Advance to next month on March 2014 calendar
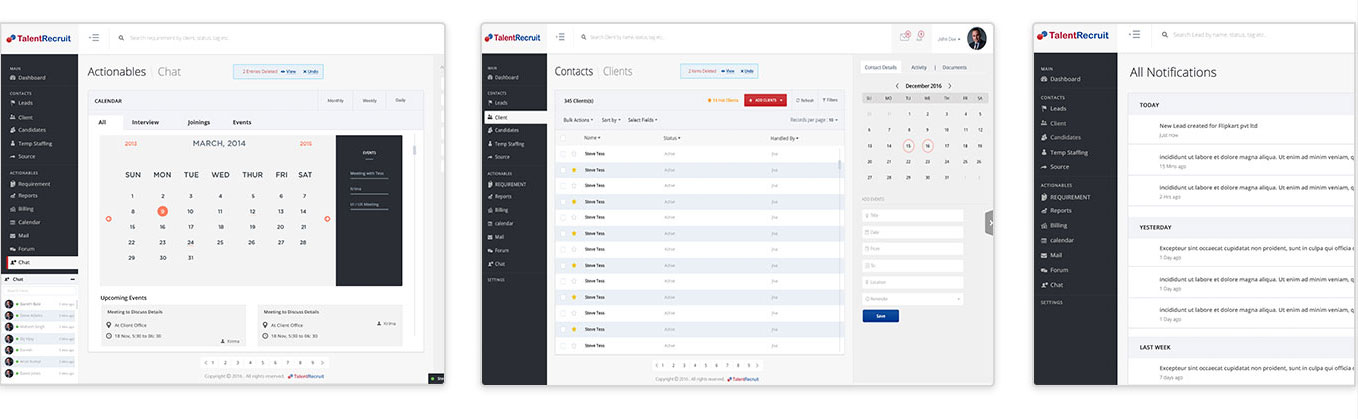The width and height of the screenshot is (1358, 419). pyautogui.click(x=327, y=218)
